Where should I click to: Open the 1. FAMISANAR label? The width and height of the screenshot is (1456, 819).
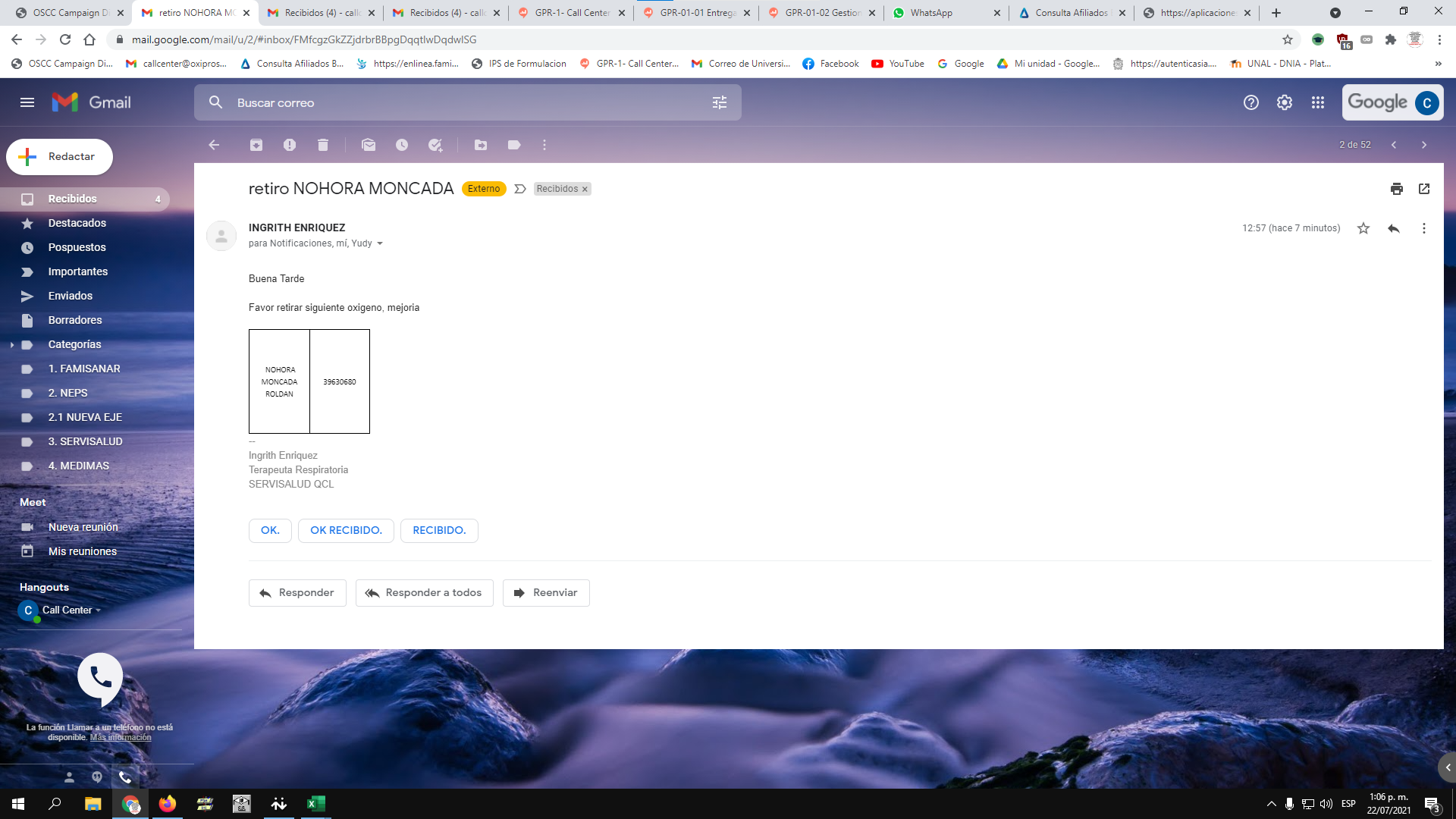pyautogui.click(x=85, y=369)
